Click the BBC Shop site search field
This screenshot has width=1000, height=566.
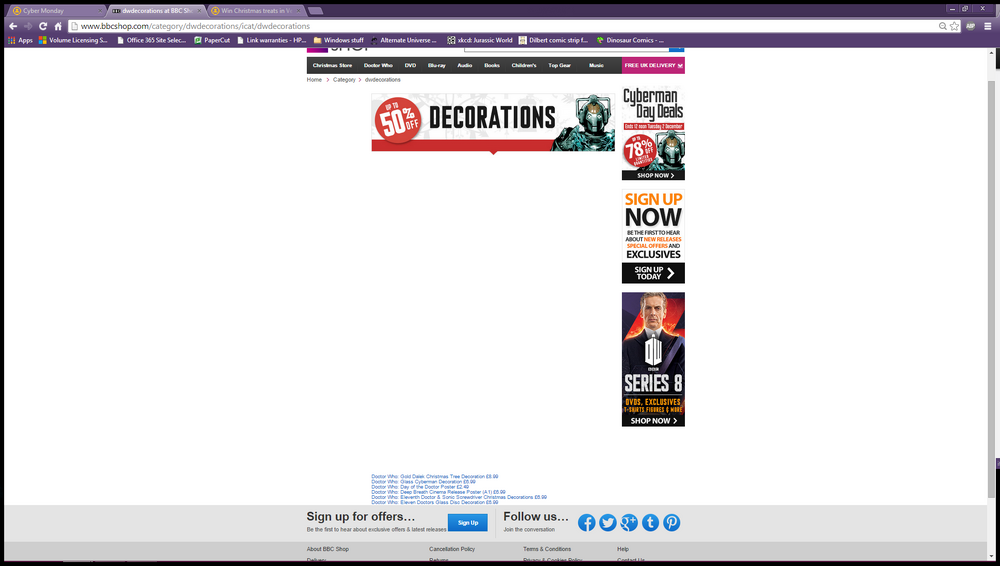point(566,48)
